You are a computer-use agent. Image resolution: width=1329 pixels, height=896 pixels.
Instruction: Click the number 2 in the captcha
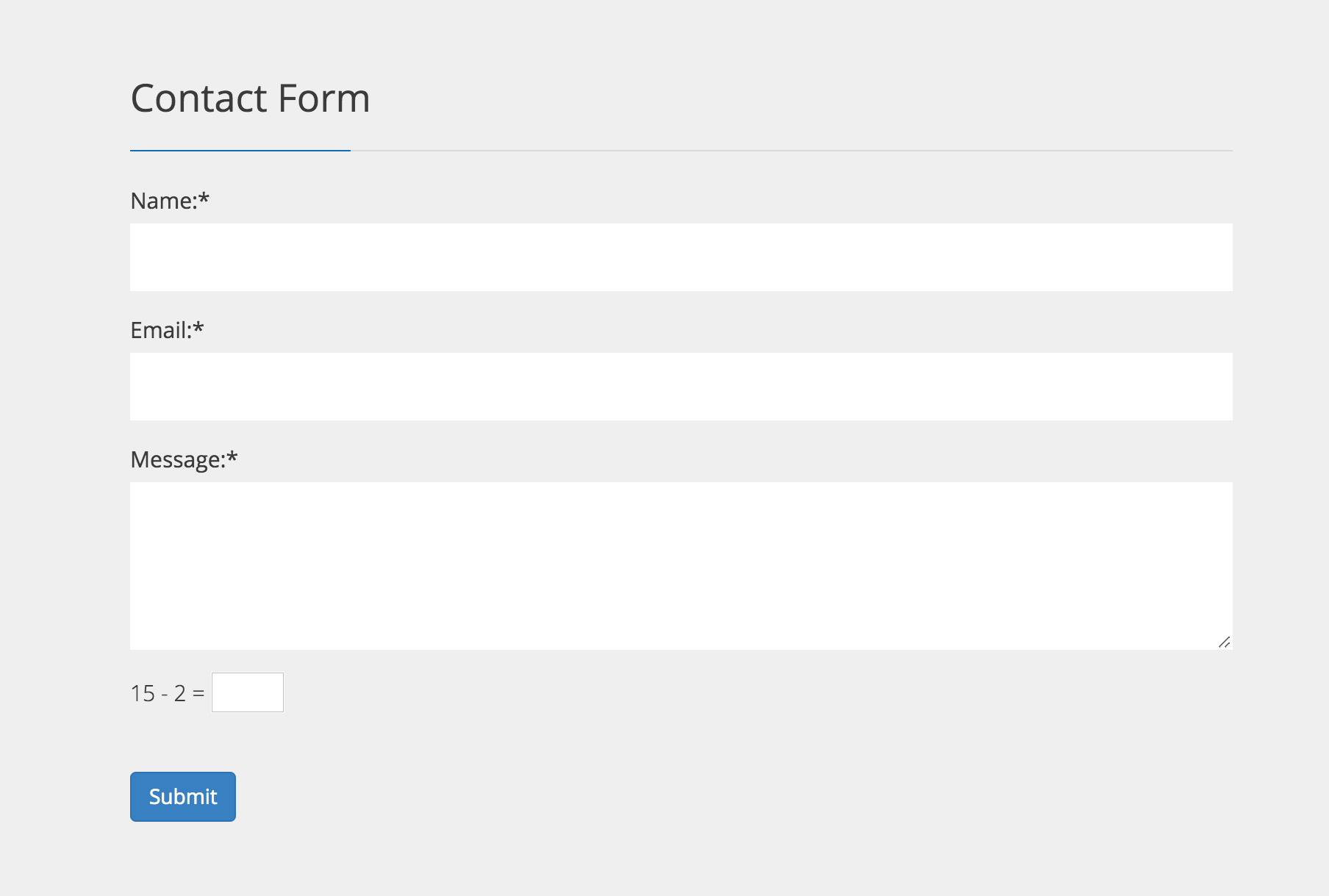(x=180, y=693)
